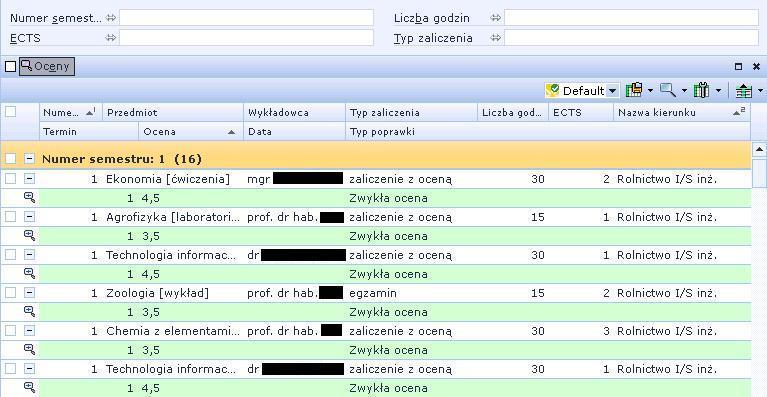Collapse the Ekonomia [ćwiczenia] row details

click(x=30, y=179)
